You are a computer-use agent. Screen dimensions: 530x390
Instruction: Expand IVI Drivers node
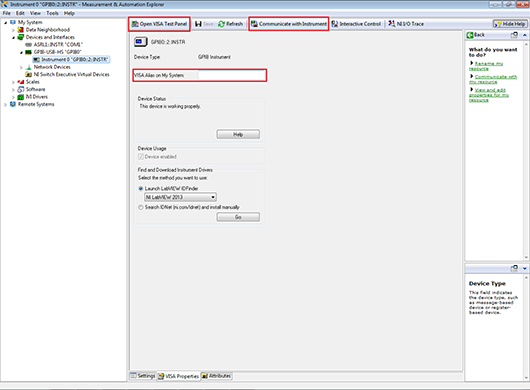click(13, 97)
